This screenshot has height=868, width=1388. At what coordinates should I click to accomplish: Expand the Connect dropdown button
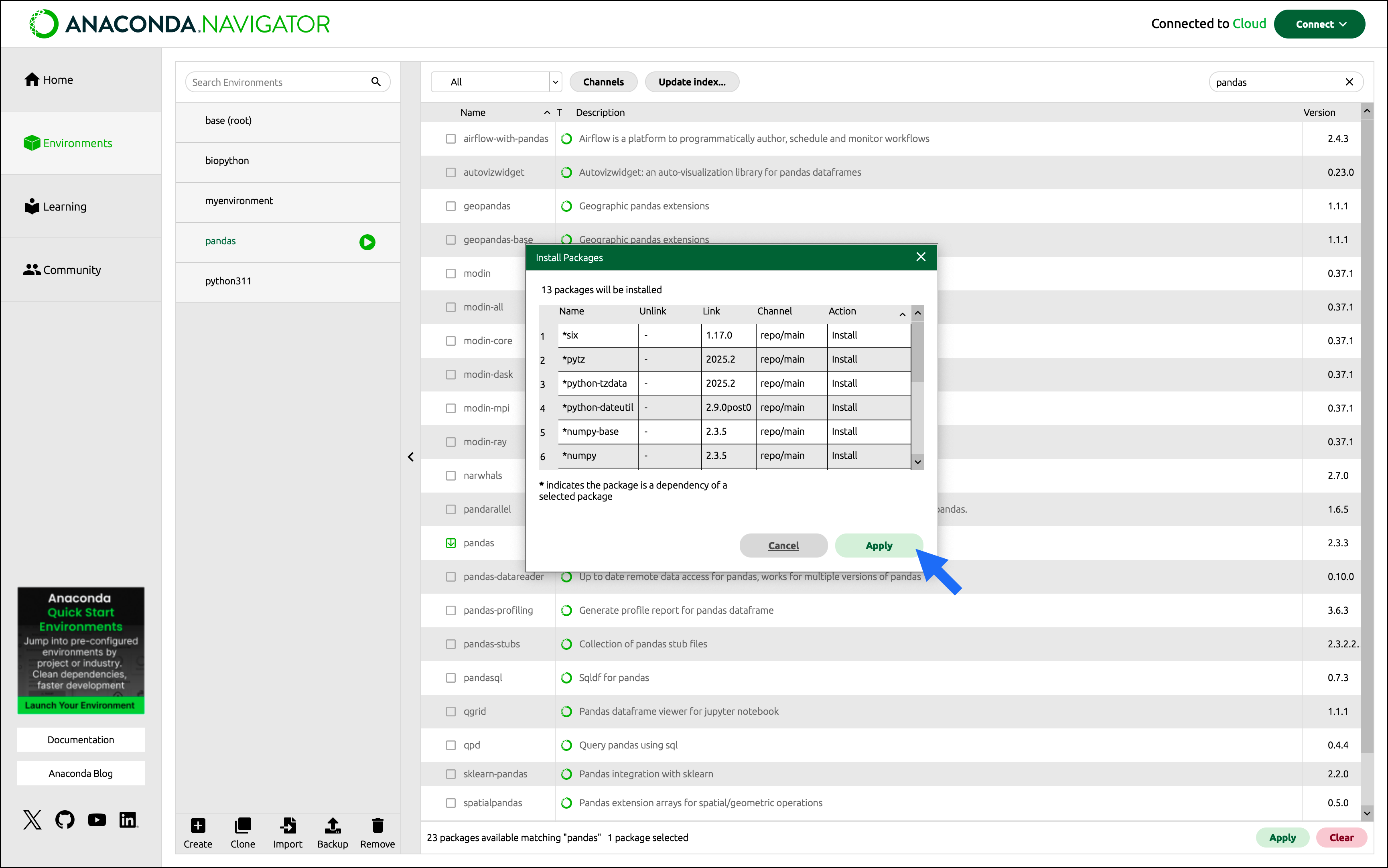tap(1319, 24)
